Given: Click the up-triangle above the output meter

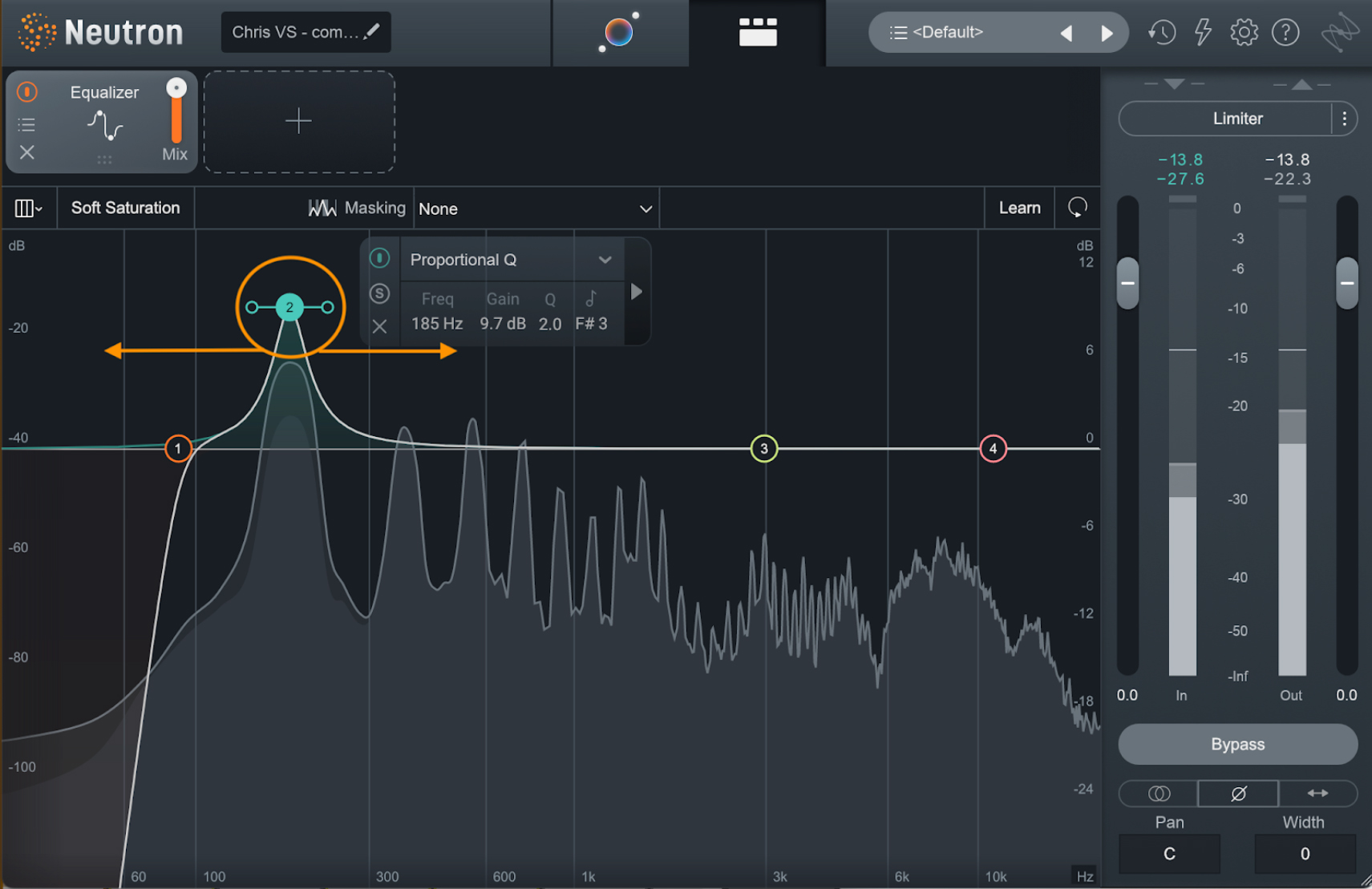Looking at the screenshot, I should point(1302,83).
